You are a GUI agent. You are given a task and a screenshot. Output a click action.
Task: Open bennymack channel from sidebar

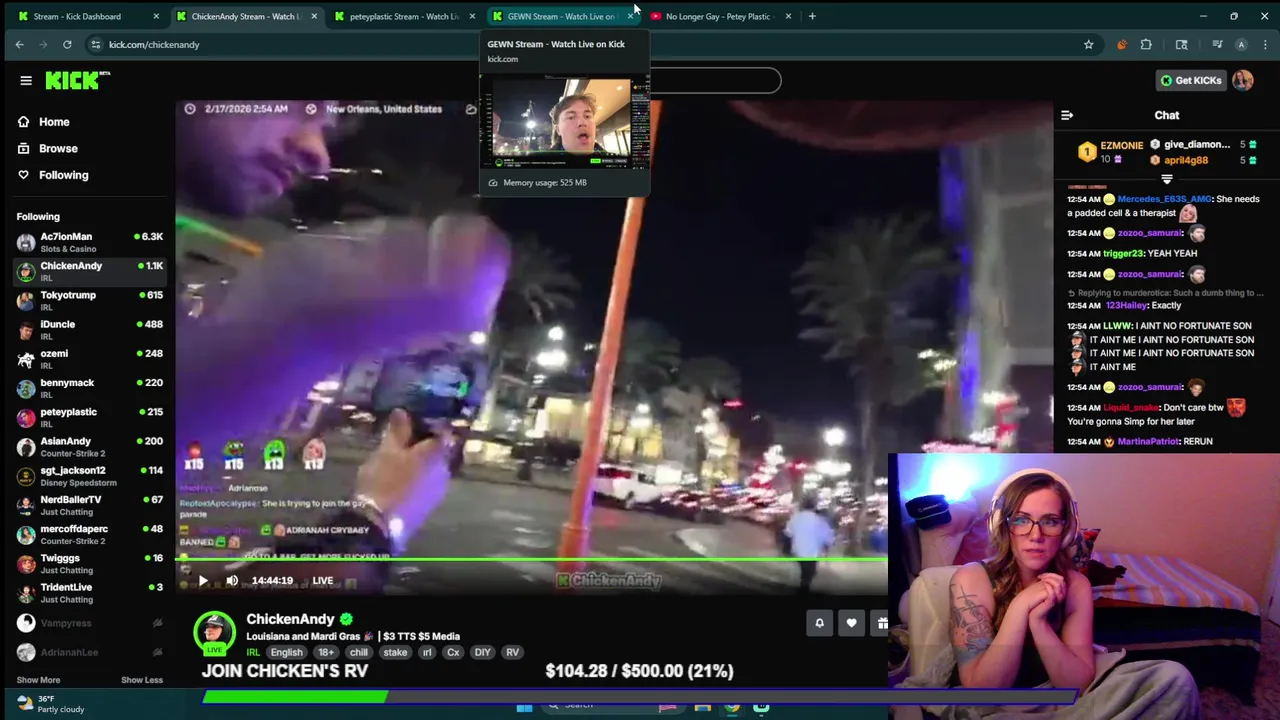(x=89, y=387)
